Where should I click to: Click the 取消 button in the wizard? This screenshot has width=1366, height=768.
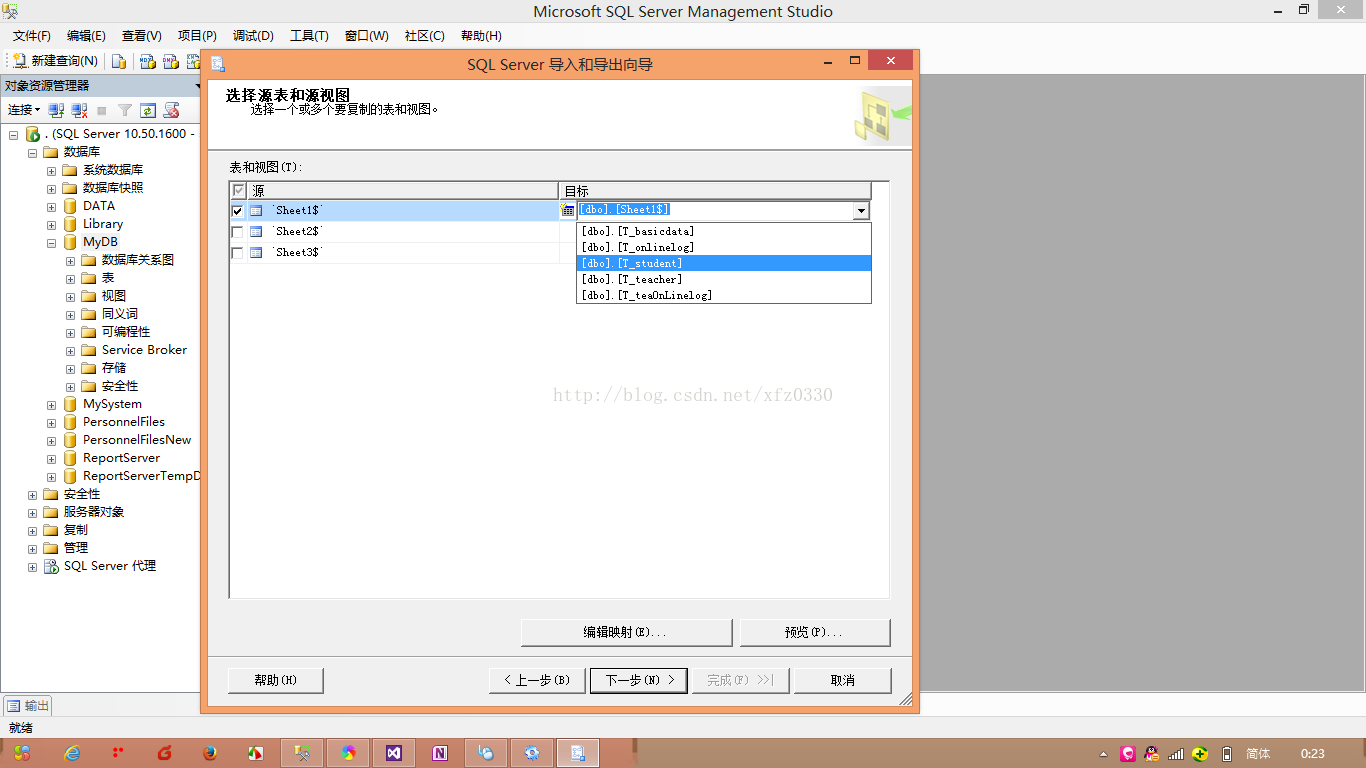843,680
